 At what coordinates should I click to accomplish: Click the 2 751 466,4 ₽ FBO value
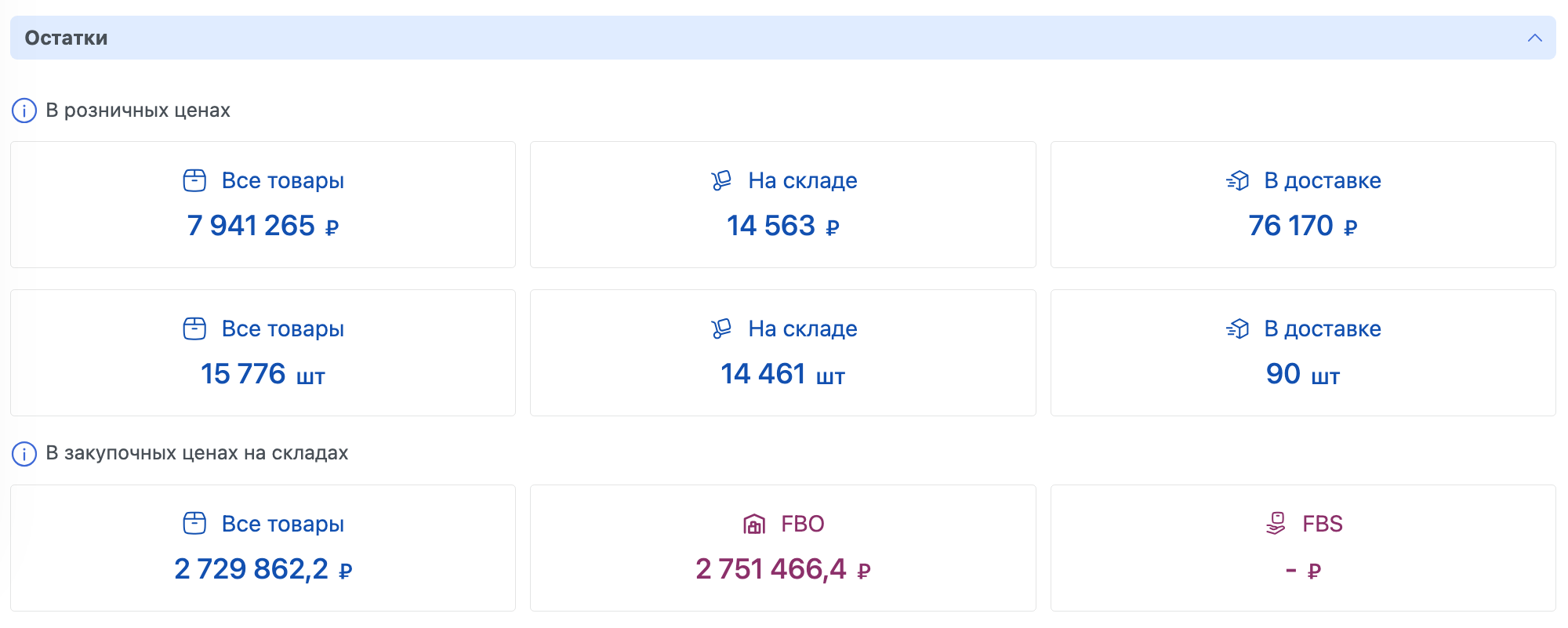(783, 569)
